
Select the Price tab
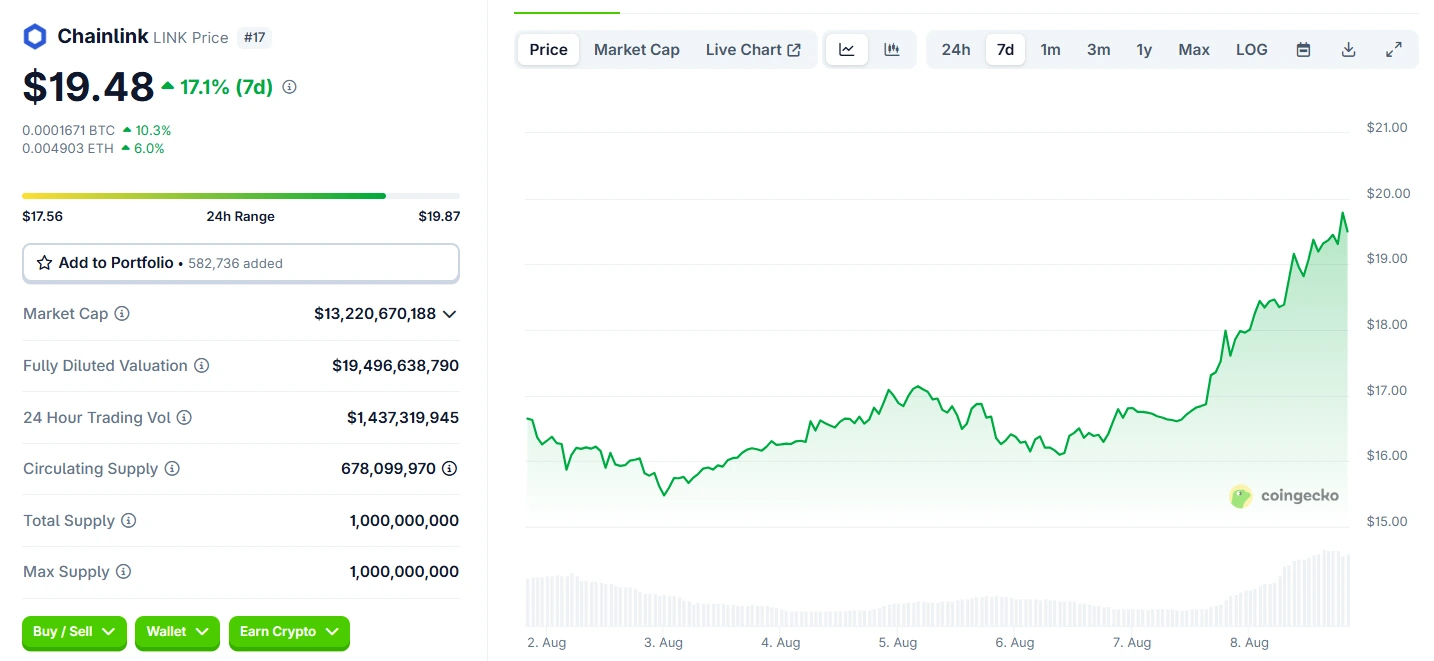click(547, 48)
